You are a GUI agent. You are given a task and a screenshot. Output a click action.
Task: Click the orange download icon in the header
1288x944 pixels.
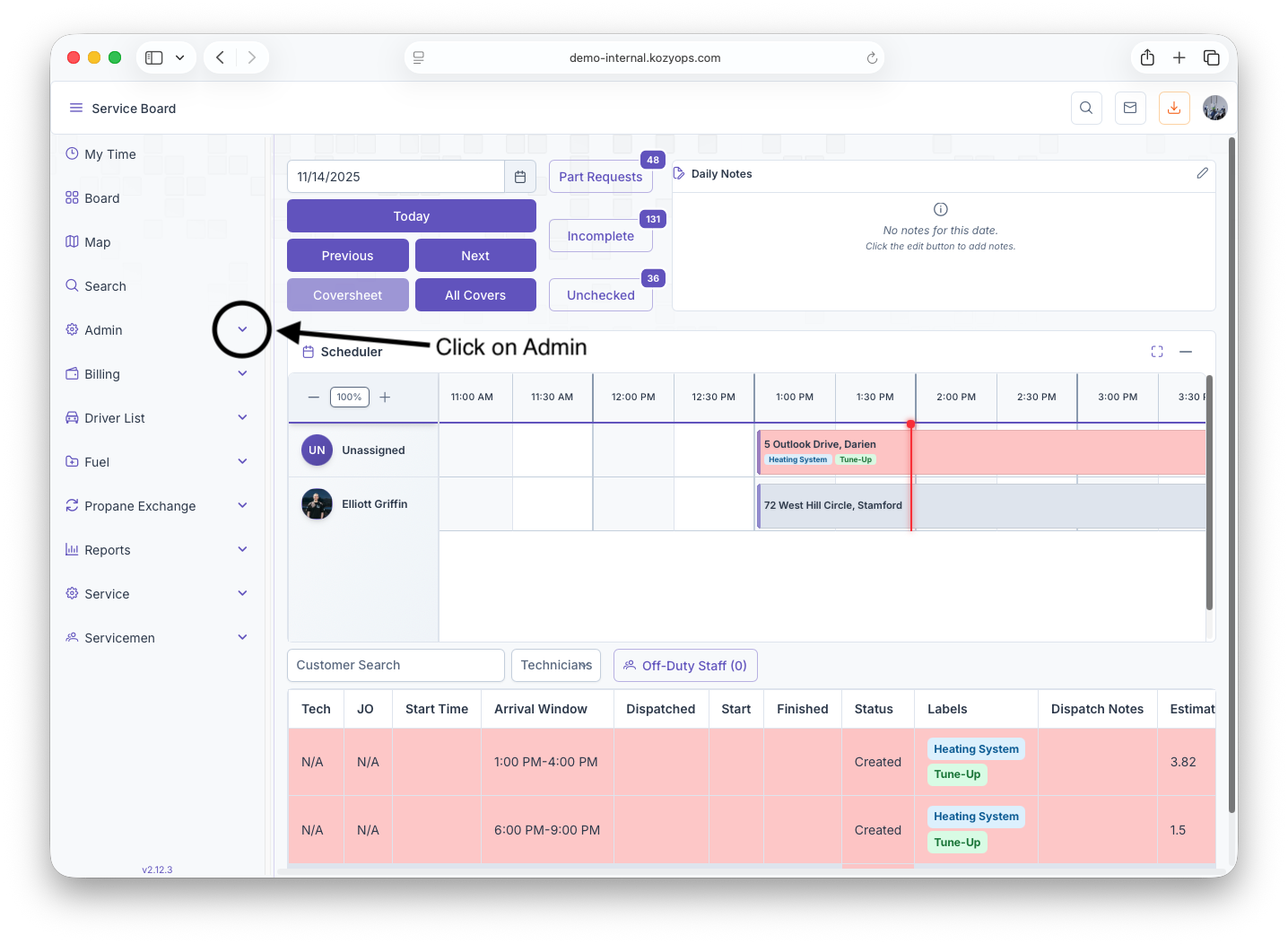tap(1174, 109)
